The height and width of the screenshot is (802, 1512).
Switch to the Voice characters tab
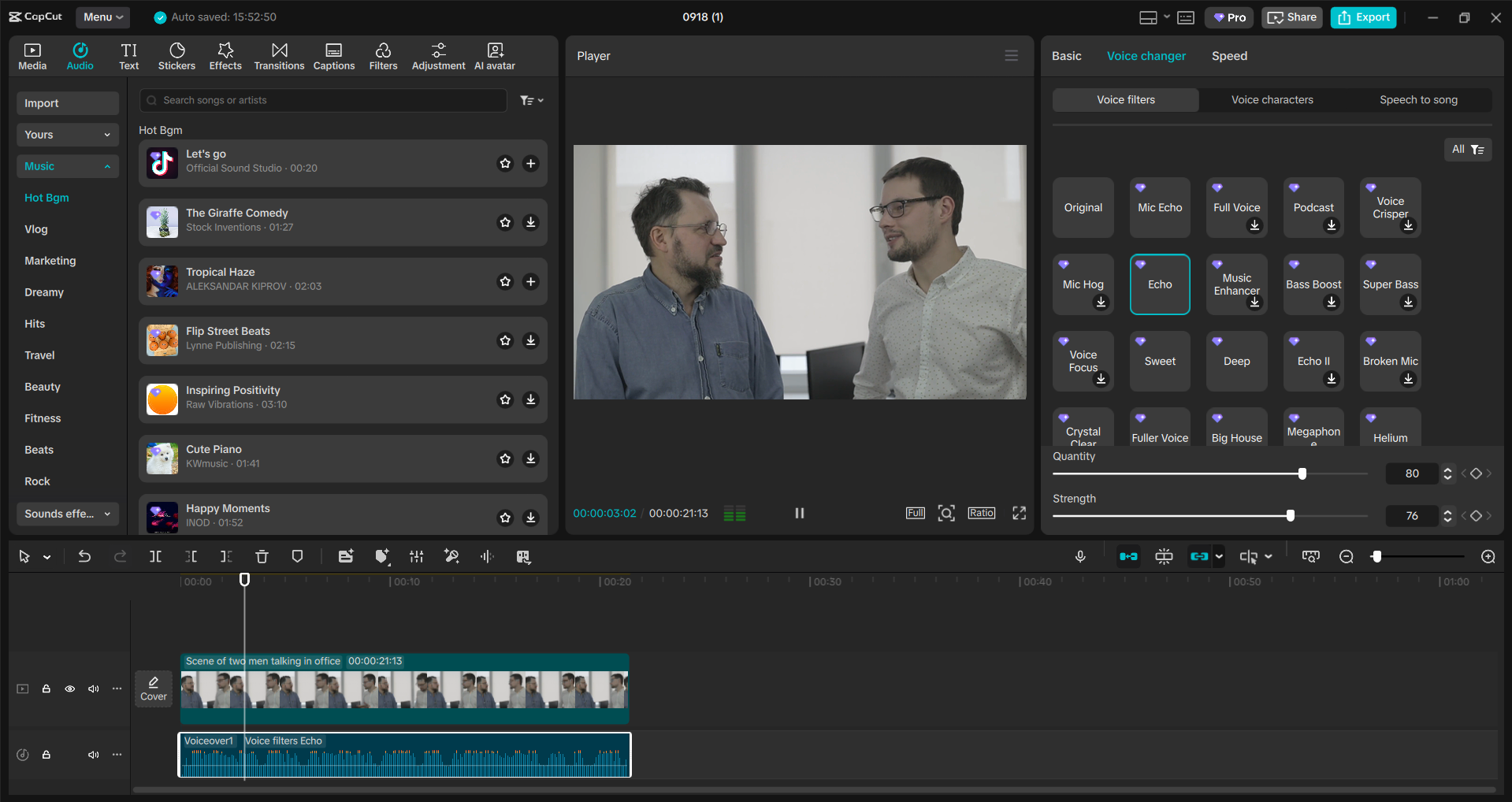tap(1272, 99)
